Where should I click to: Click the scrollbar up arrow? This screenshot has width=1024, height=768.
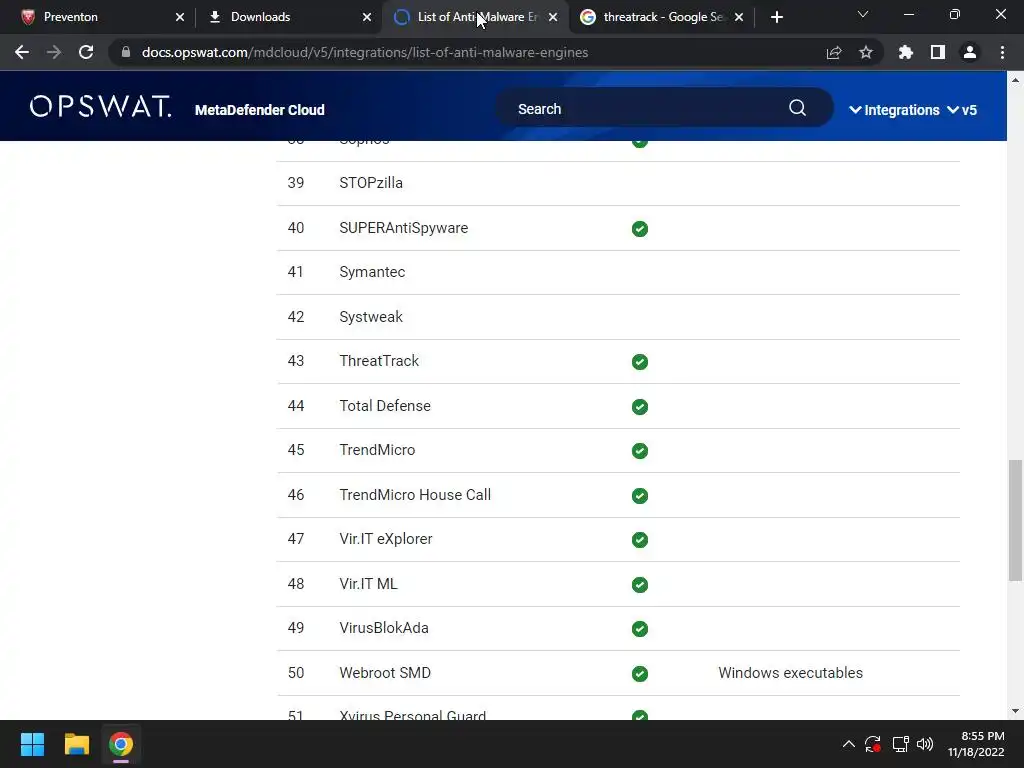1015,80
